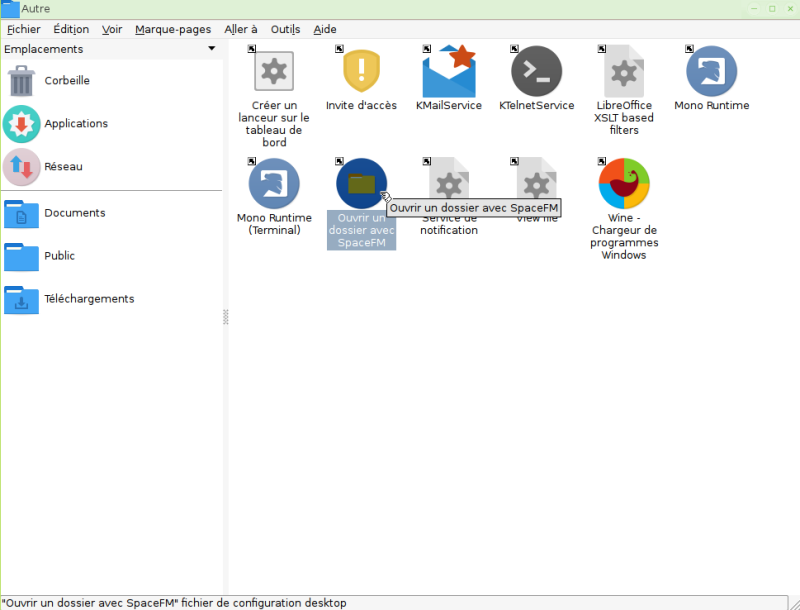
Task: Select the Applications icon in sidebar
Action: pos(21,123)
